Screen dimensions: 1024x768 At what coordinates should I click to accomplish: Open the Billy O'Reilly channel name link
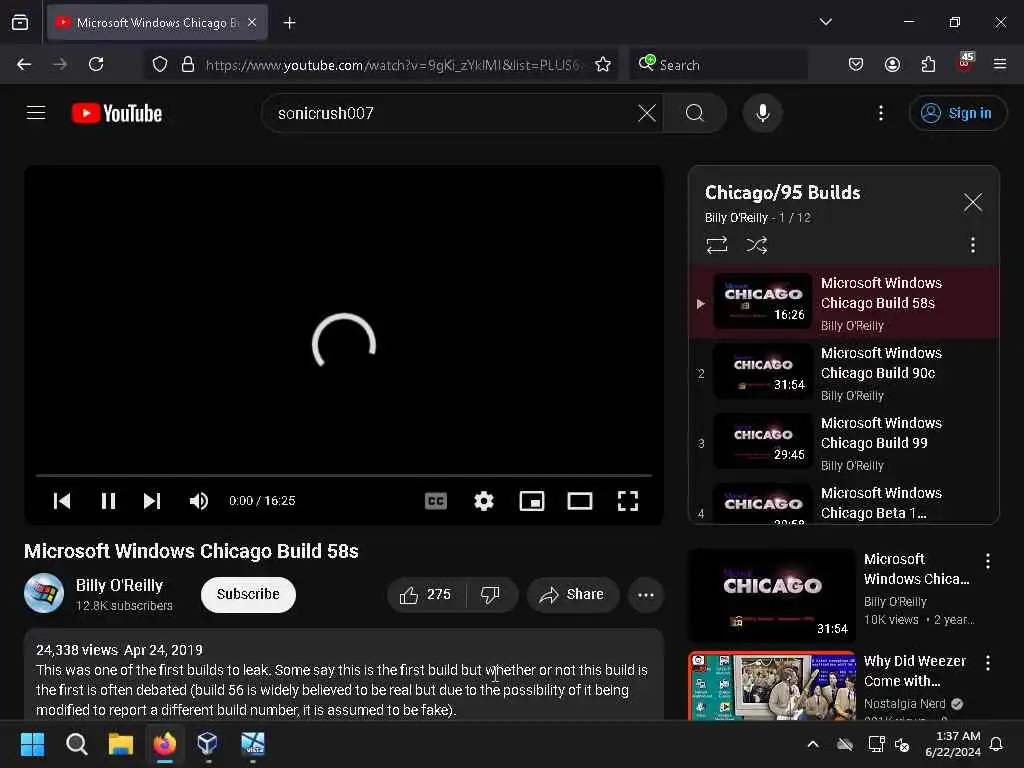click(119, 585)
